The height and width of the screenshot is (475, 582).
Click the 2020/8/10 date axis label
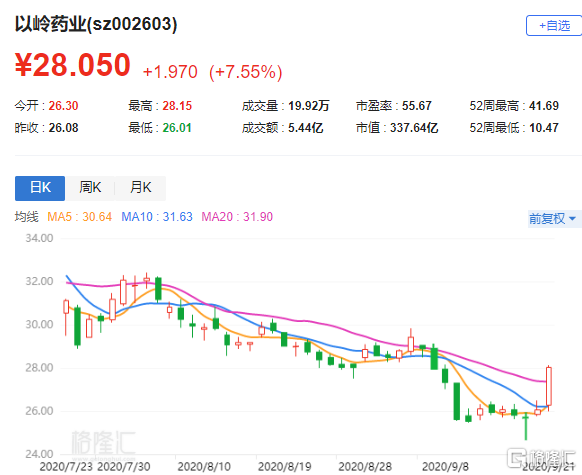[204, 467]
